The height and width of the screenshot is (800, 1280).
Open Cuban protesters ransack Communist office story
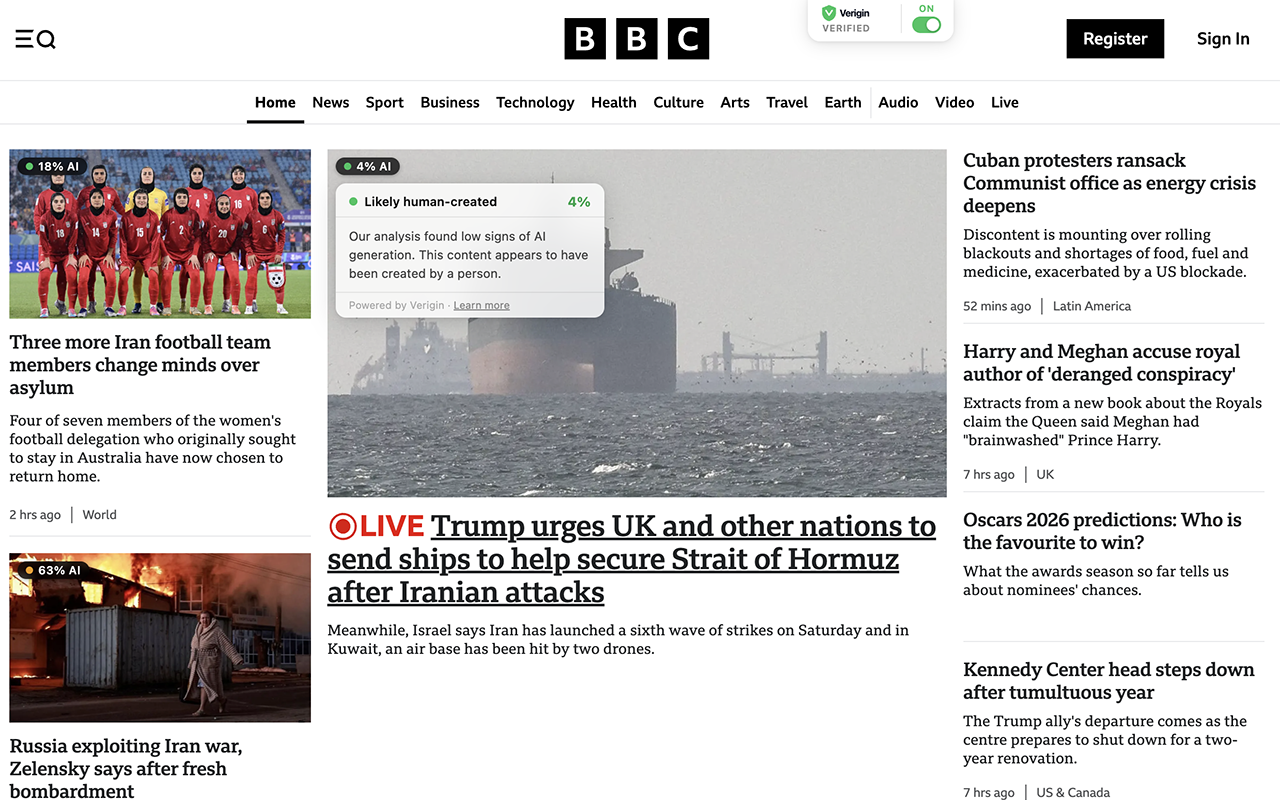[1109, 183]
